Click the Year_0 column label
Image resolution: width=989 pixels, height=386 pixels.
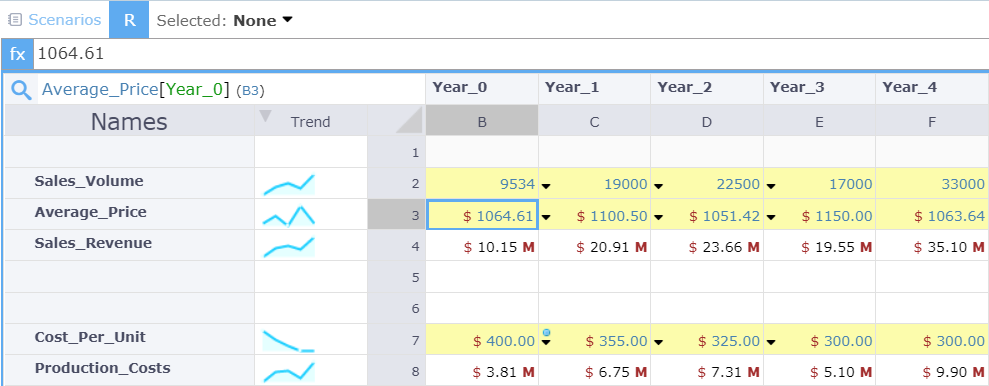click(x=459, y=88)
